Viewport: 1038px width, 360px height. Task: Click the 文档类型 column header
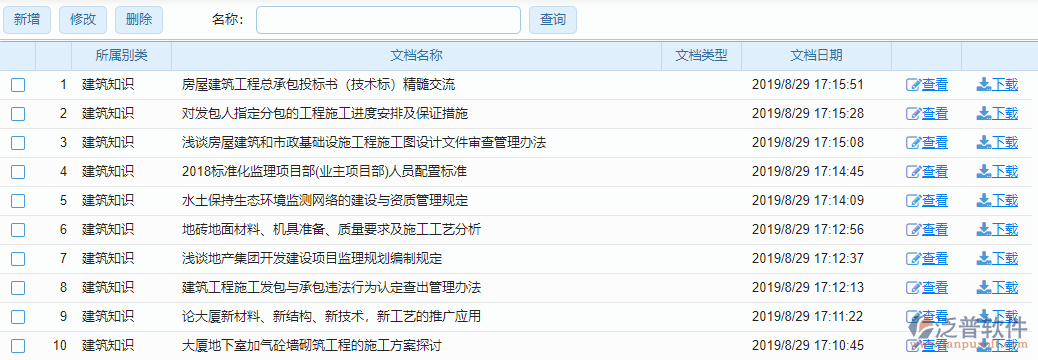tap(702, 56)
